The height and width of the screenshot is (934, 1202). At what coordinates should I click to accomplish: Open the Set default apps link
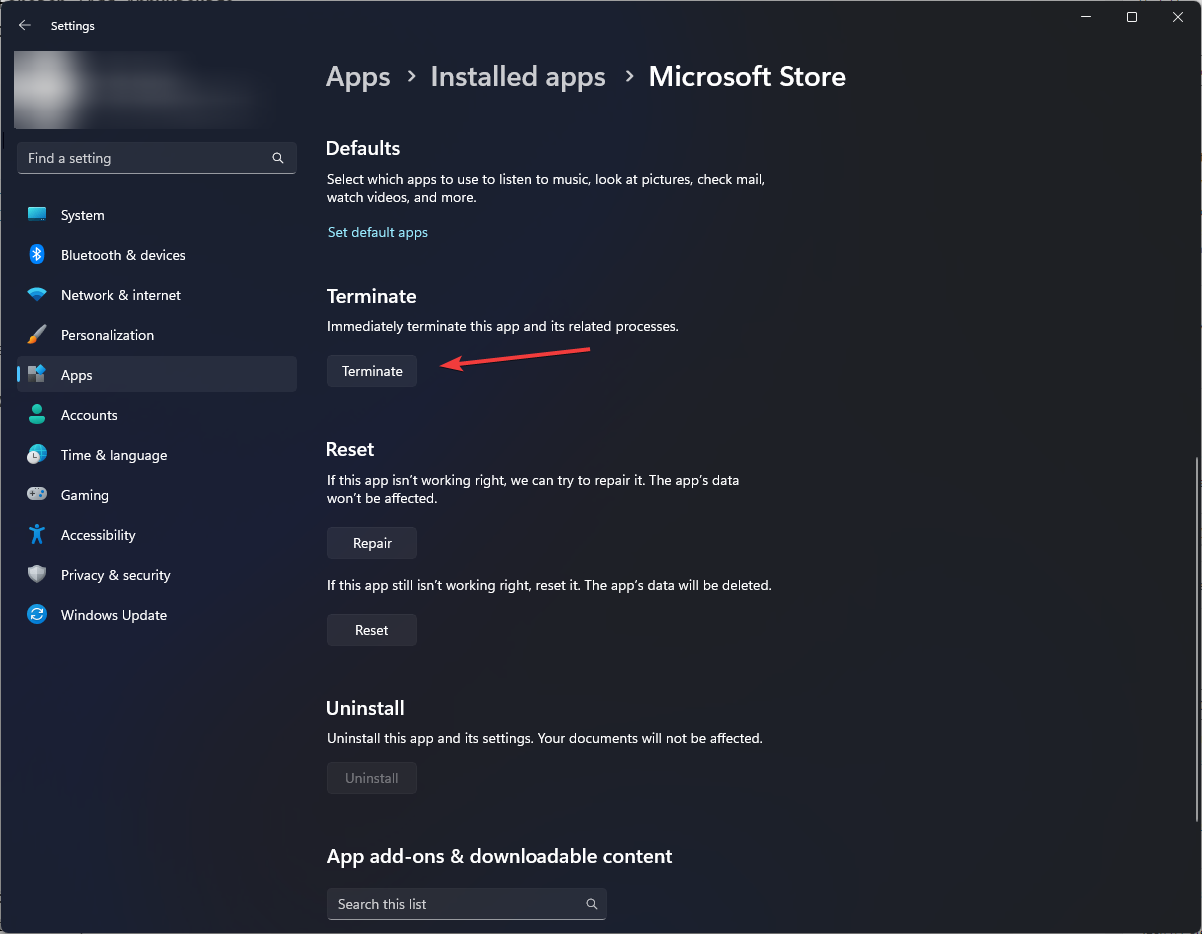pos(378,232)
